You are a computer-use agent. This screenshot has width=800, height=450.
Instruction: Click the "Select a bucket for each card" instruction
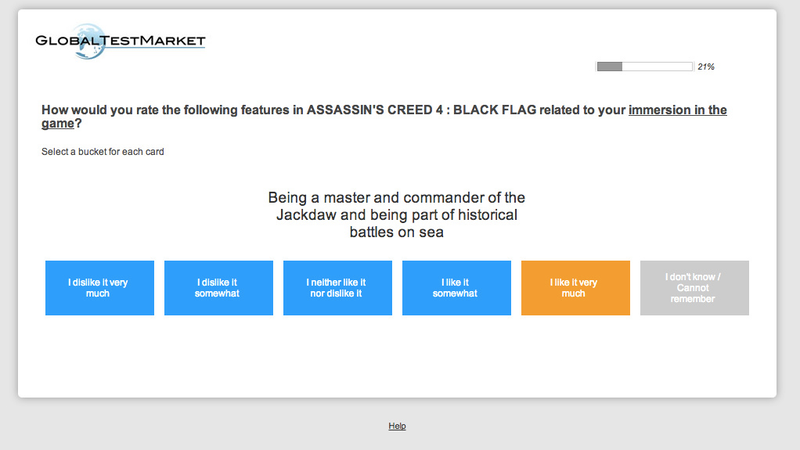[103, 152]
